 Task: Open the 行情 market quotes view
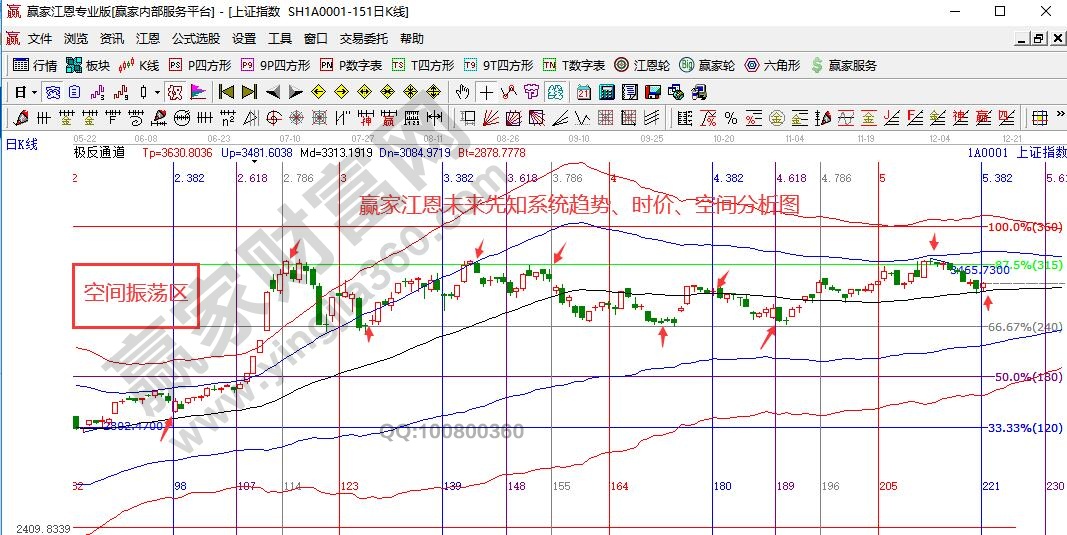point(34,65)
